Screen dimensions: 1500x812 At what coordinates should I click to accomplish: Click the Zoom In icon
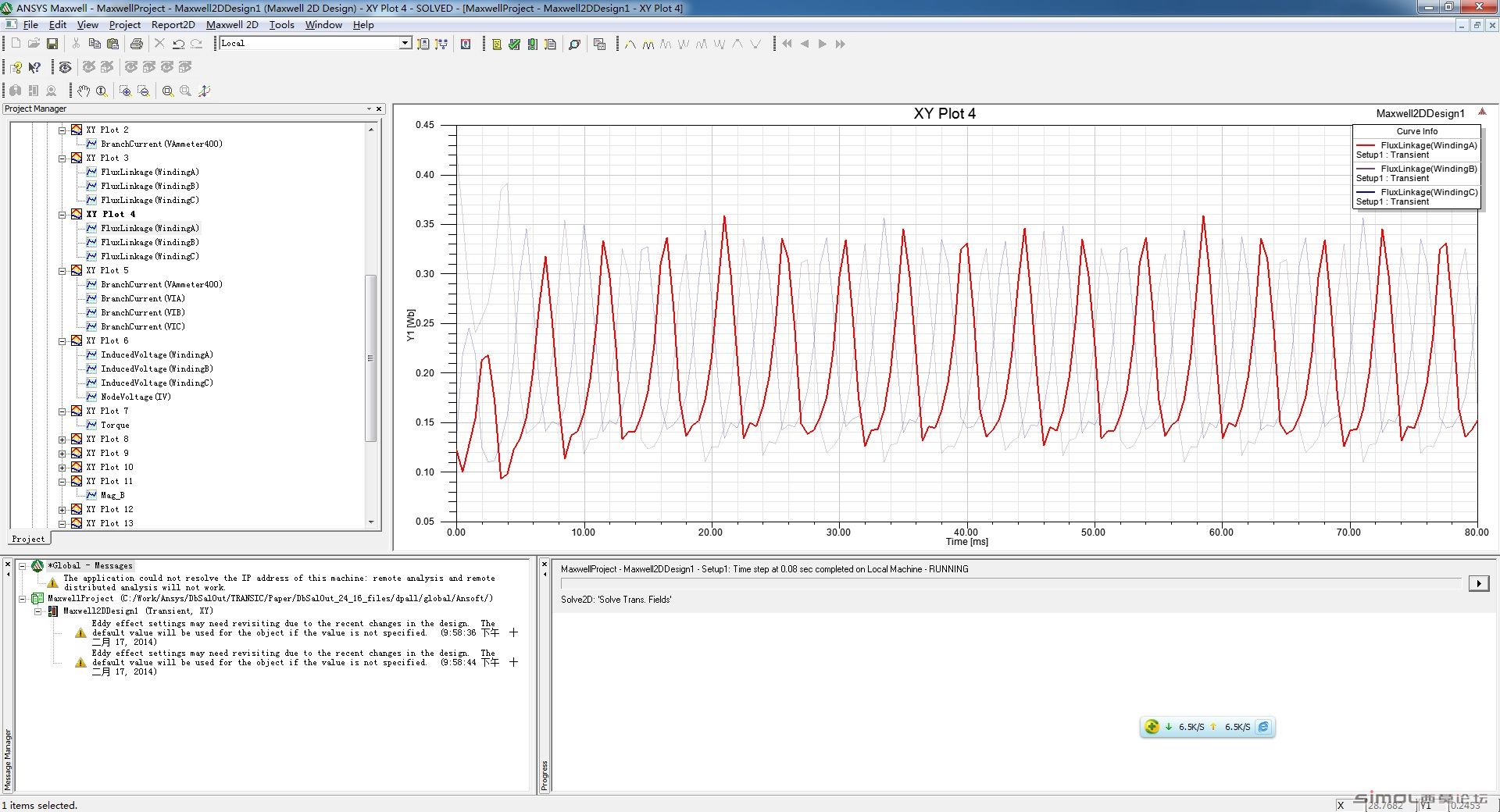click(125, 91)
